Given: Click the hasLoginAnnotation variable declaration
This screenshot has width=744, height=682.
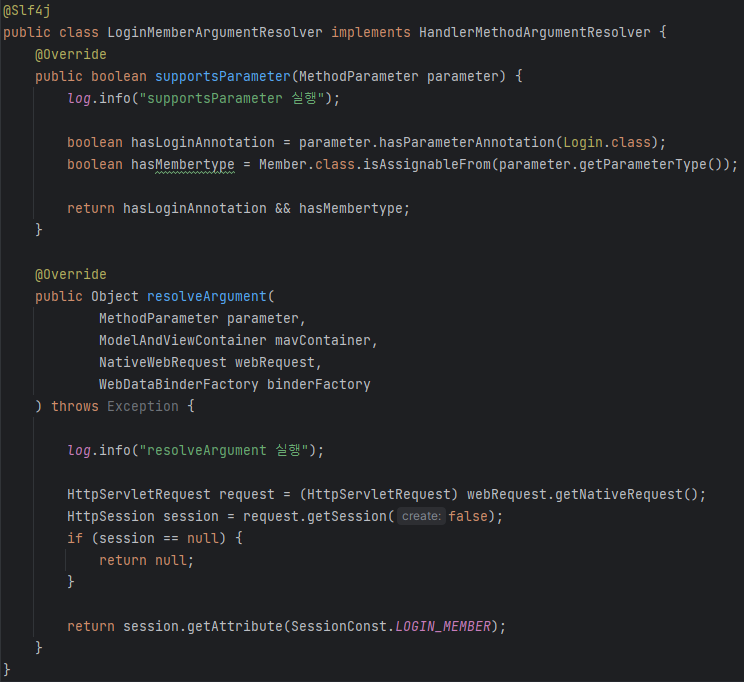Looking at the screenshot, I should (203, 142).
